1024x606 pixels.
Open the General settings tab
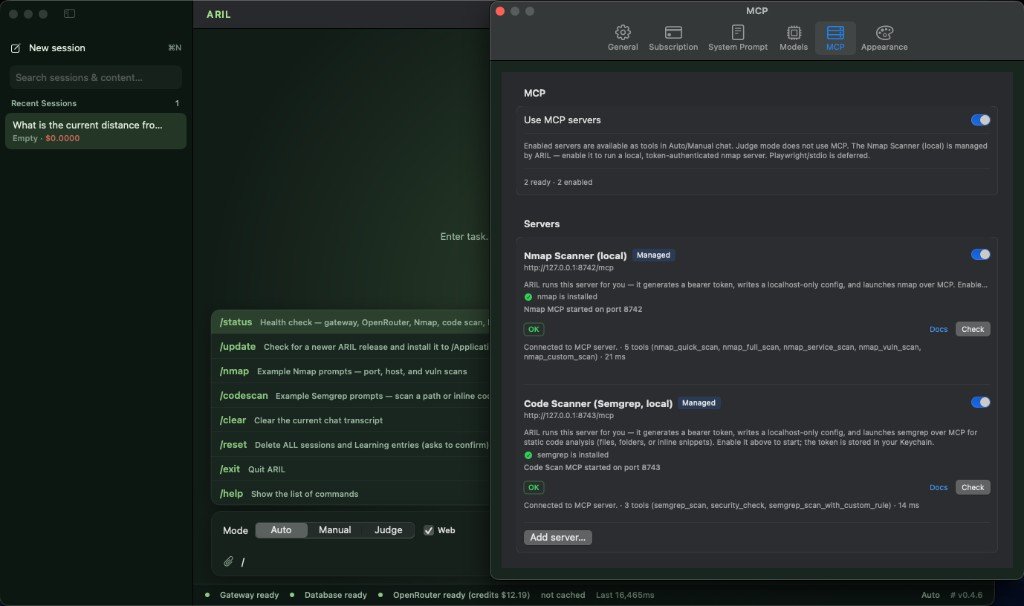(x=622, y=38)
